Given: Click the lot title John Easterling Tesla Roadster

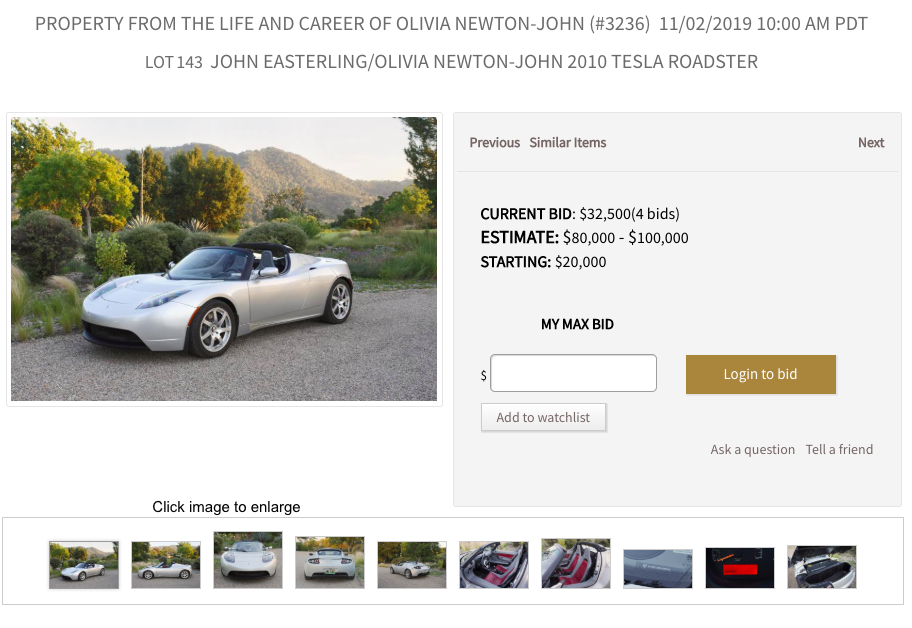Looking at the screenshot, I should click(484, 62).
